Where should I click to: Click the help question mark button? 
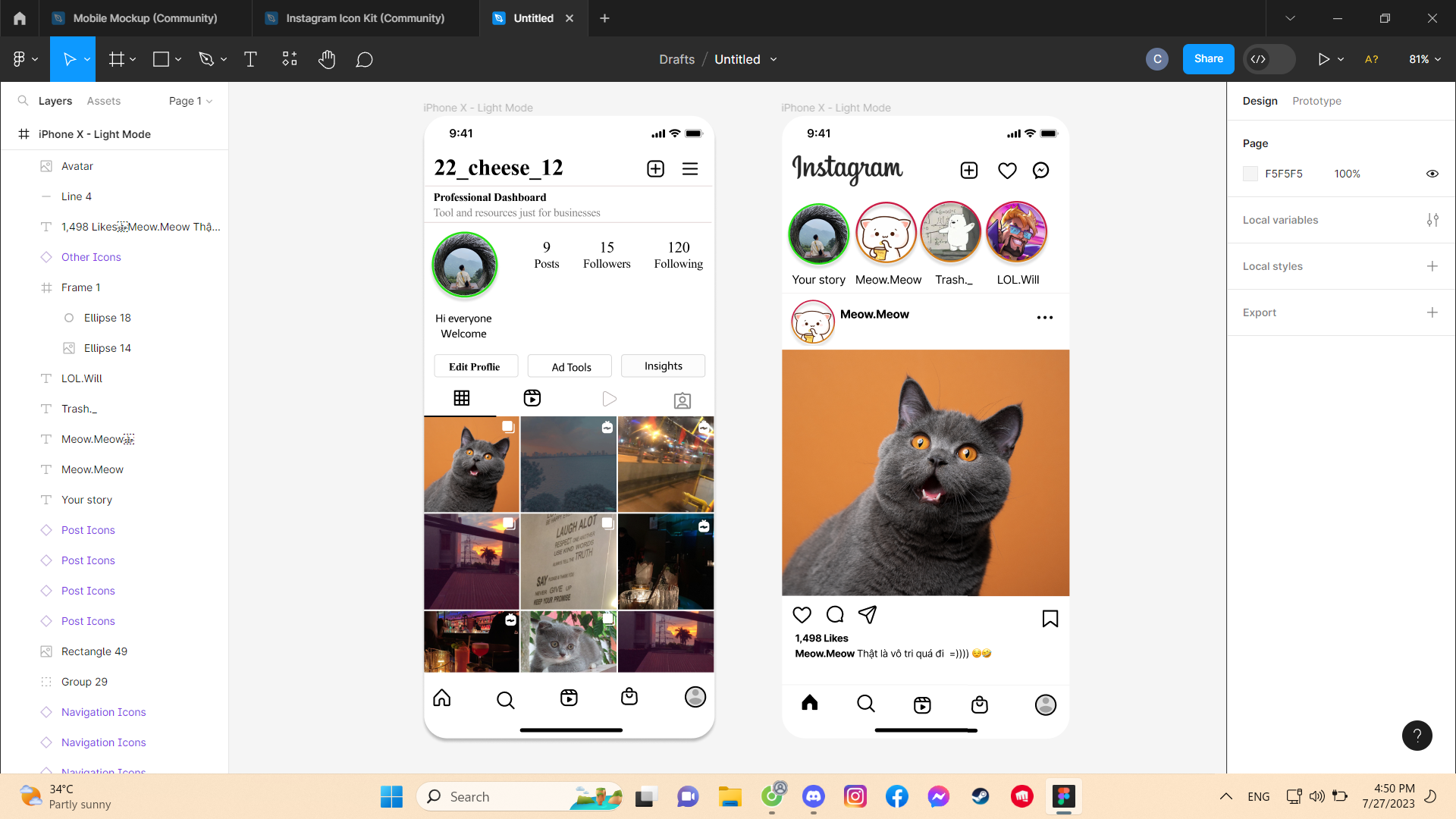[1417, 735]
